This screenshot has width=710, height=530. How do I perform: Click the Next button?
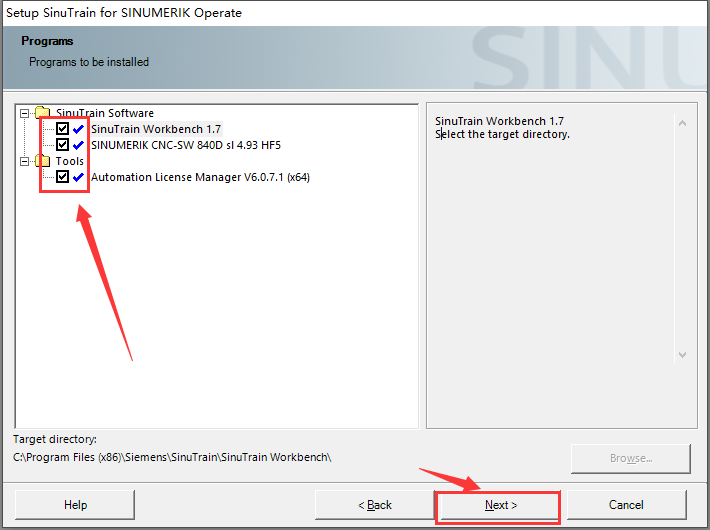[500, 505]
